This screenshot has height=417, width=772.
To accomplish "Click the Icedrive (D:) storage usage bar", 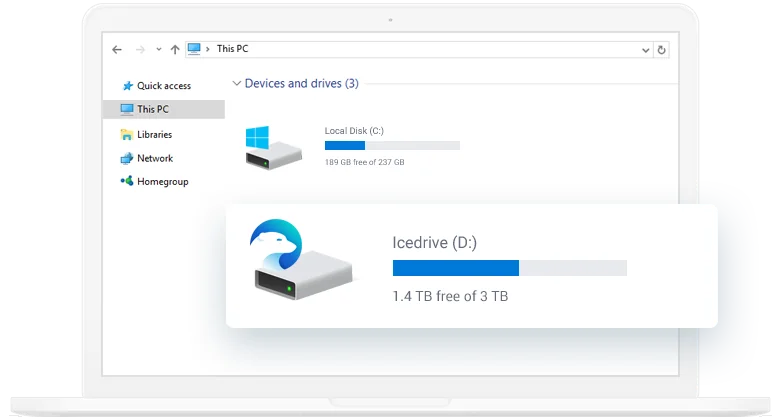I will (x=510, y=268).
